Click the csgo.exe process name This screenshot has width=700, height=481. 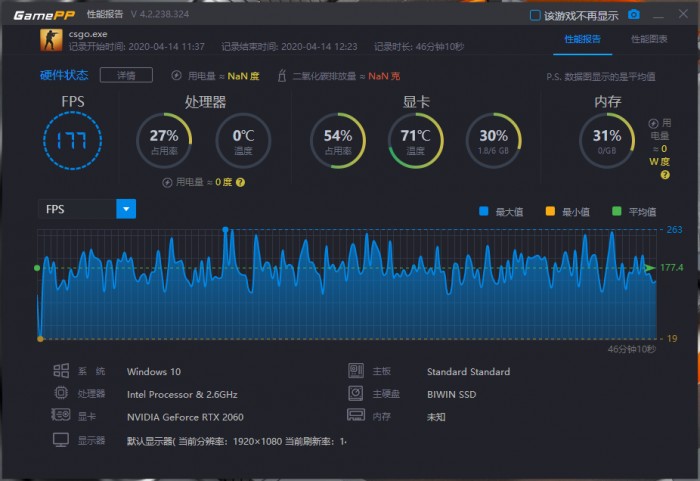(88, 34)
